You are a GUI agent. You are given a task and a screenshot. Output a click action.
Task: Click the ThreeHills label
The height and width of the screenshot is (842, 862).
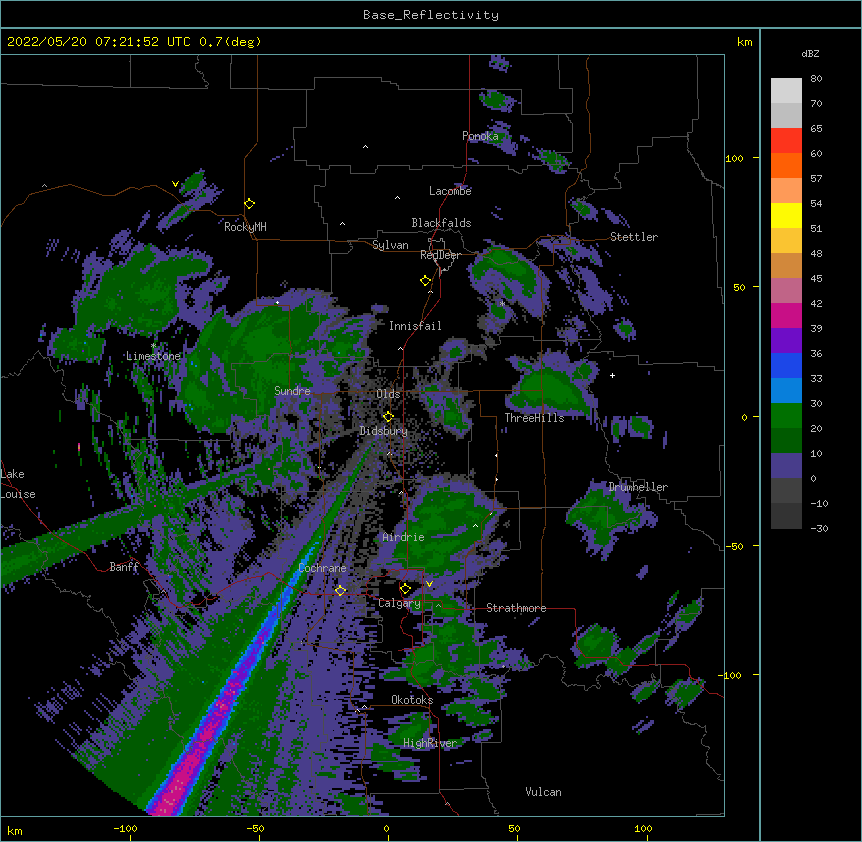click(x=534, y=418)
